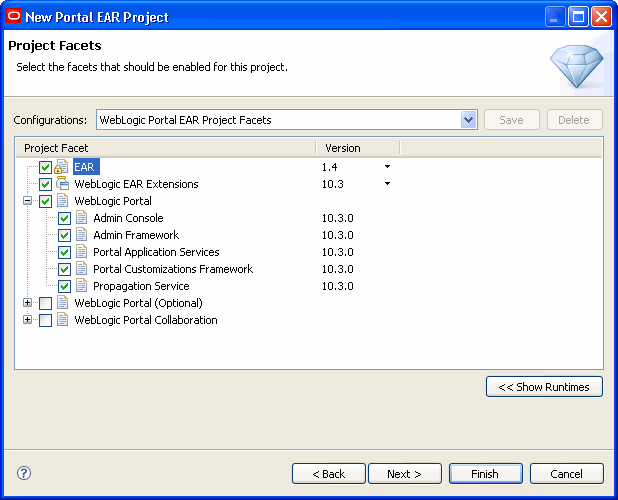This screenshot has height=500, width=618.
Task: Uncheck the EAR facet checkbox
Action: click(45, 167)
